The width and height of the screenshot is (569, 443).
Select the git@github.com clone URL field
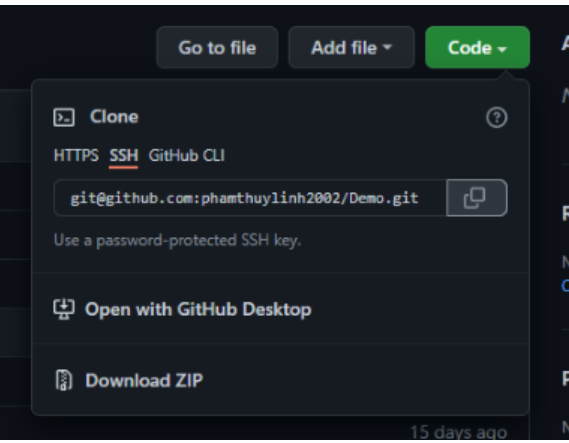point(250,198)
